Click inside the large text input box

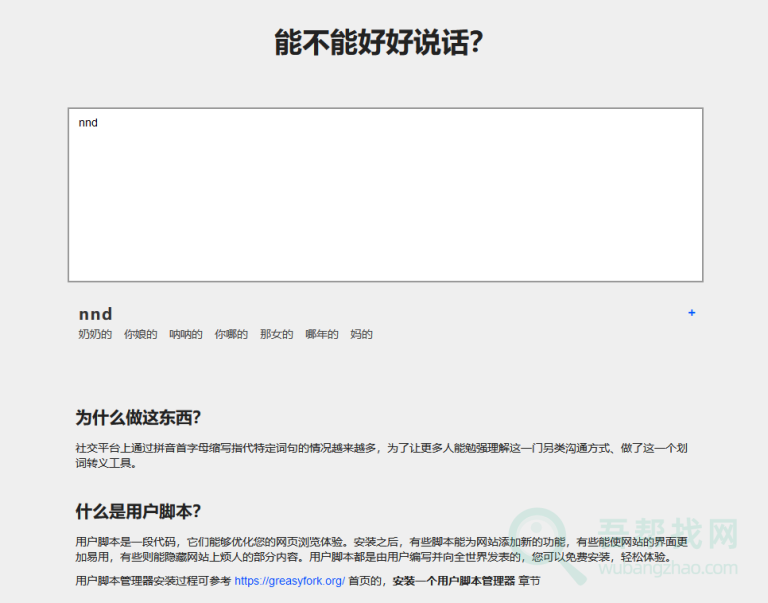385,200
